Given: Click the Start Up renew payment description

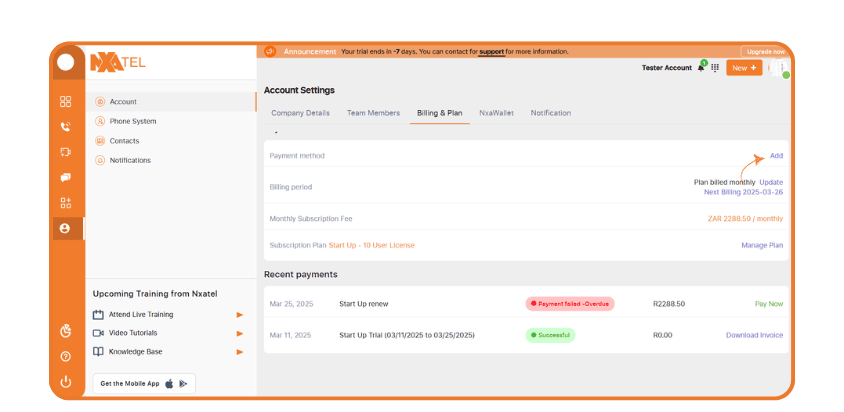Looking at the screenshot, I should click(x=363, y=304).
